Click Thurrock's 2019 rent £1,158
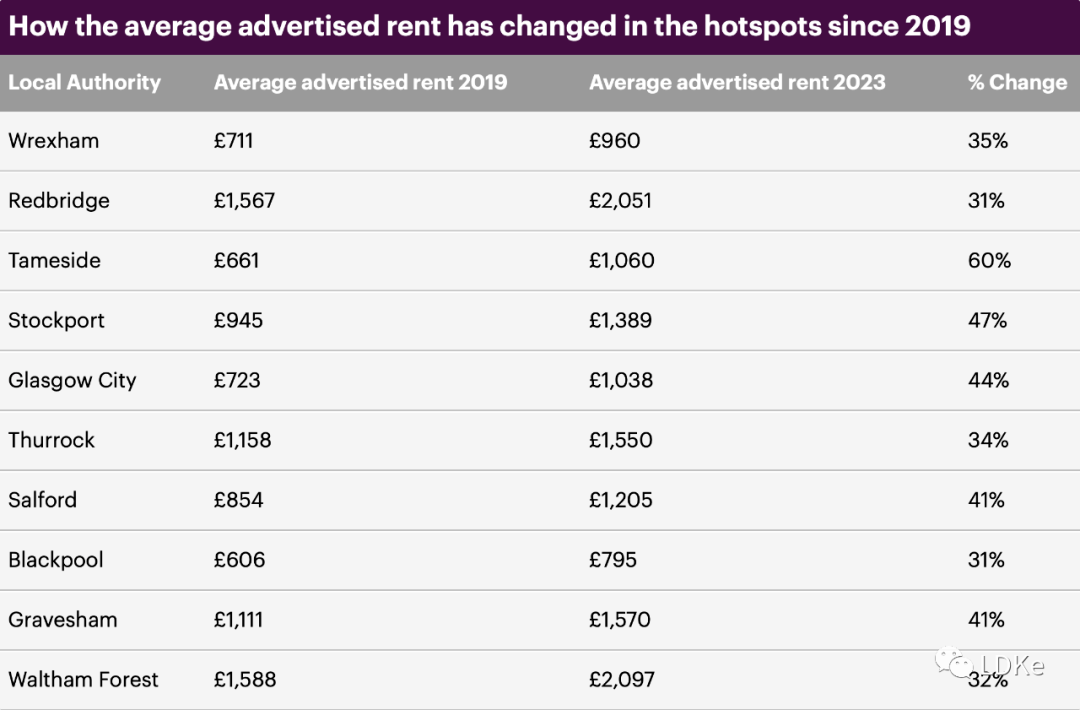 pos(242,440)
